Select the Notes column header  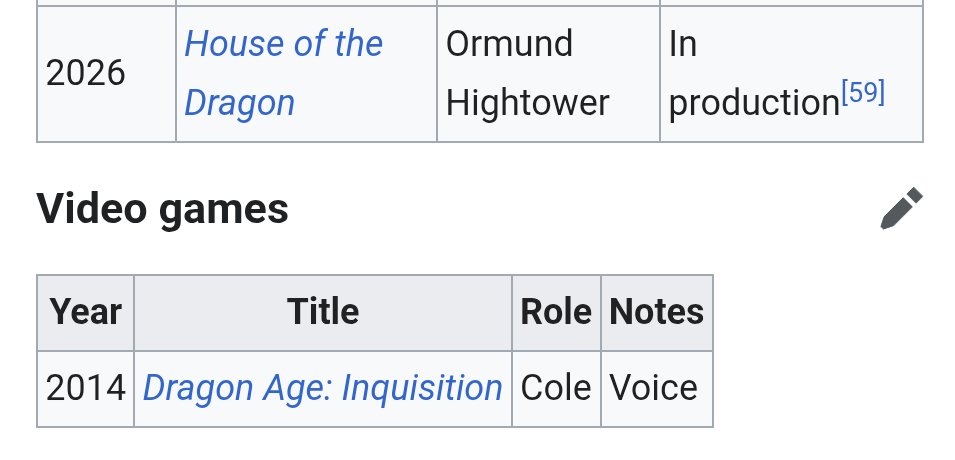(657, 313)
